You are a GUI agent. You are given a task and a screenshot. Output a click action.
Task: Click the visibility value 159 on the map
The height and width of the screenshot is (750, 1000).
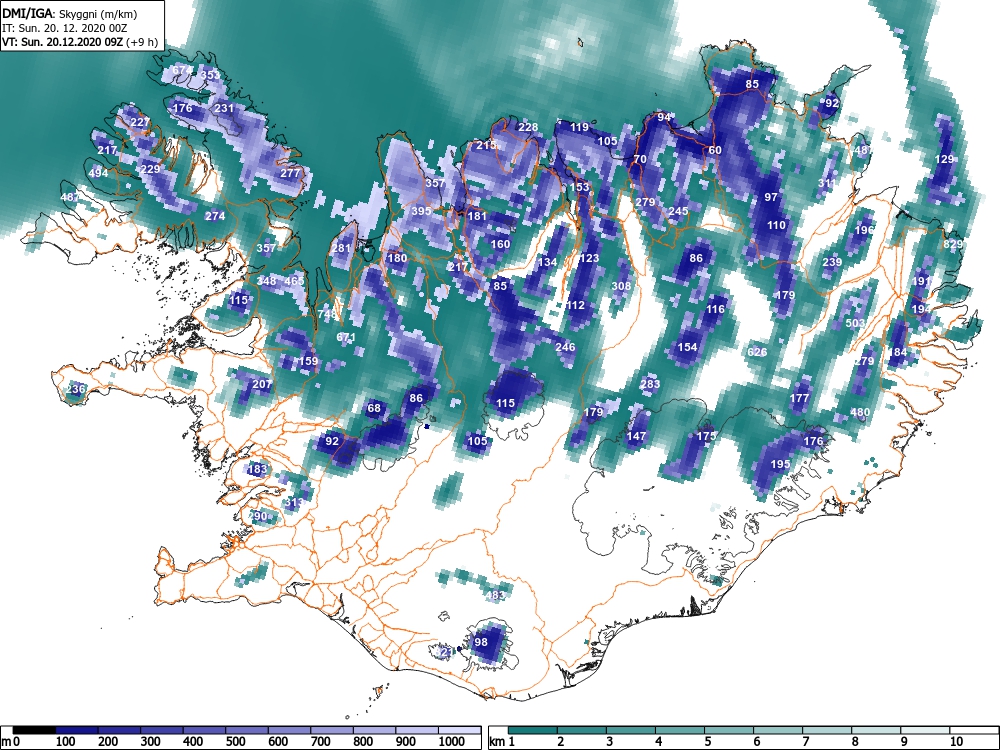308,361
